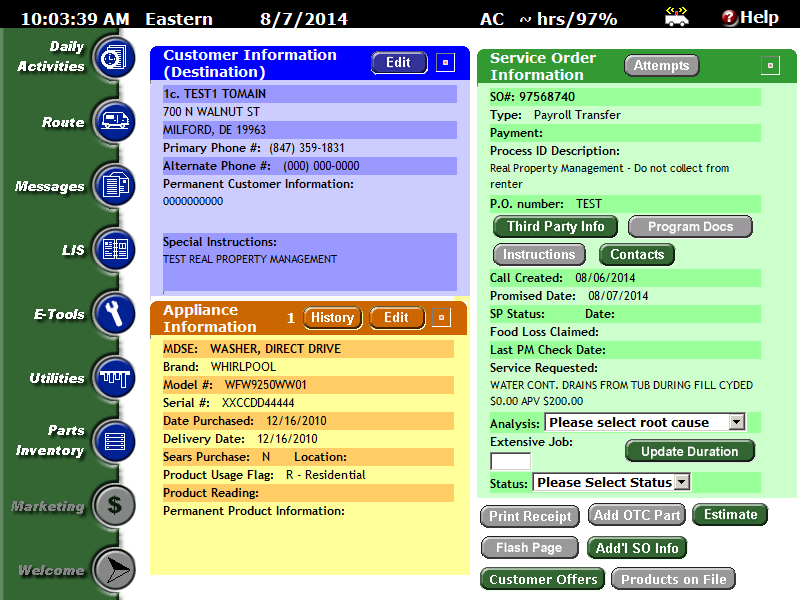Collapse the Appliance Information panel
The image size is (800, 600).
coord(441,317)
